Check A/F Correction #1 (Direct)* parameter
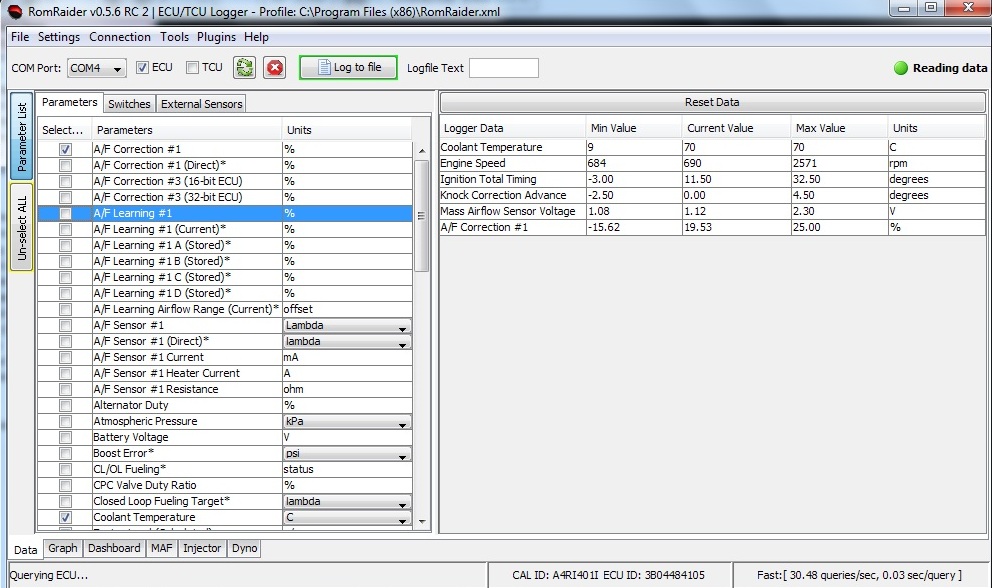The height and width of the screenshot is (588, 992). (65, 165)
